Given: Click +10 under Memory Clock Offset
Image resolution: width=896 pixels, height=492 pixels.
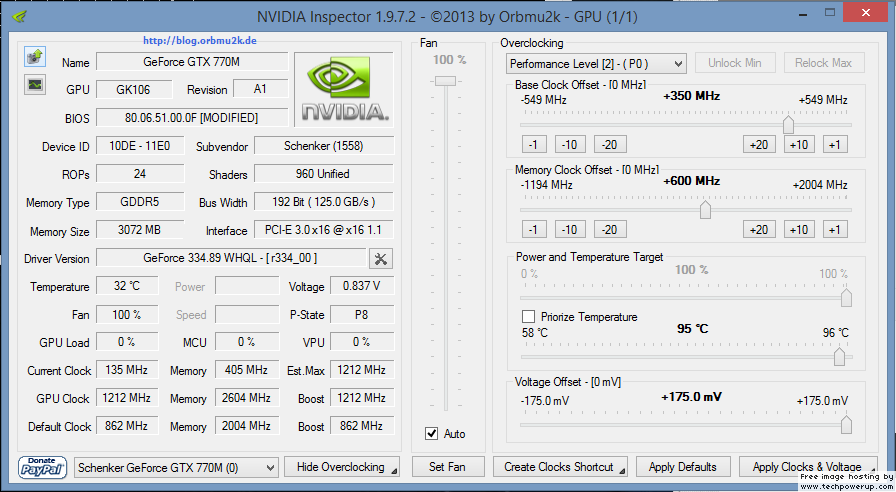Looking at the screenshot, I should pyautogui.click(x=799, y=230).
